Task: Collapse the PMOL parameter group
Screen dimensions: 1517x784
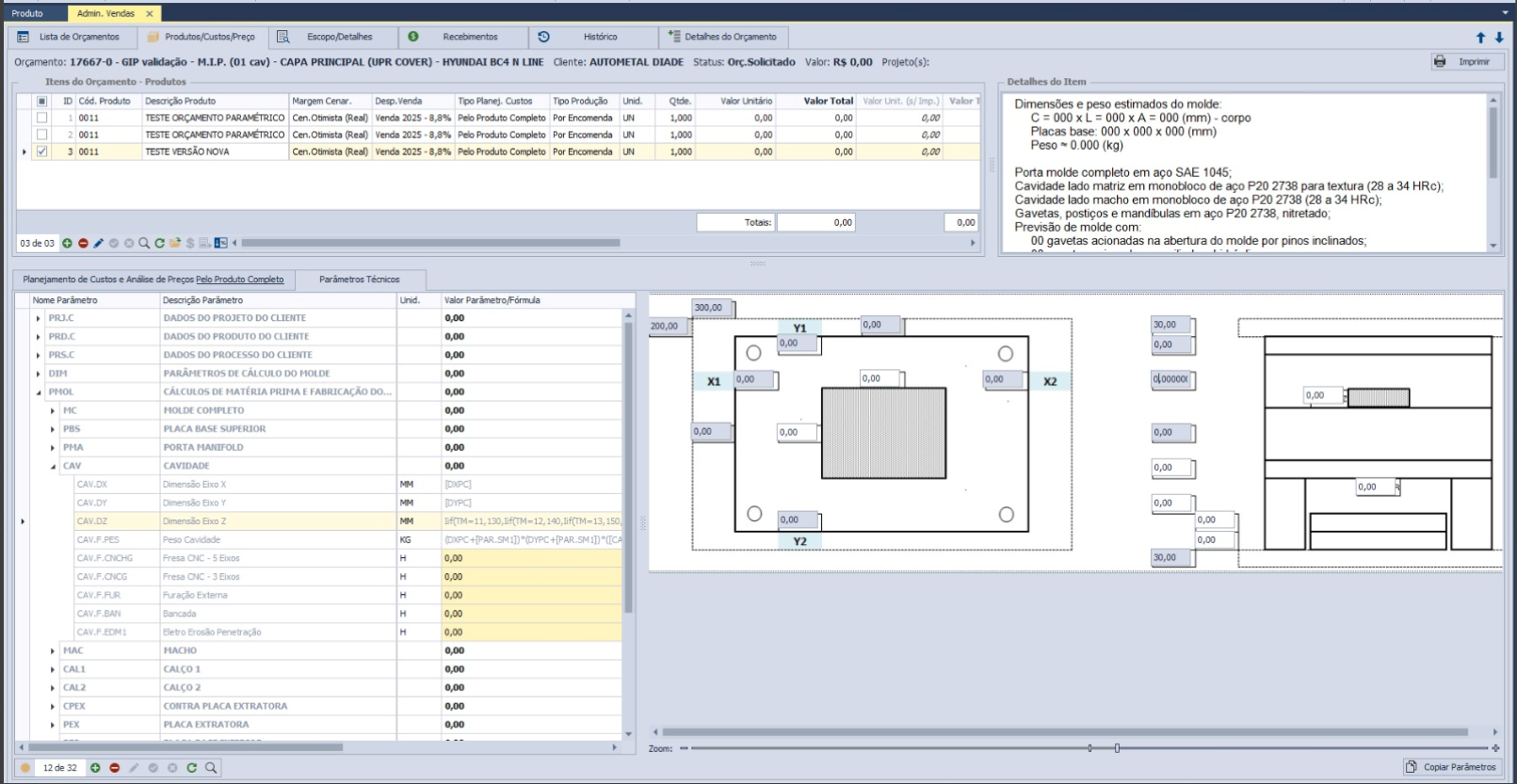Action: (x=39, y=392)
